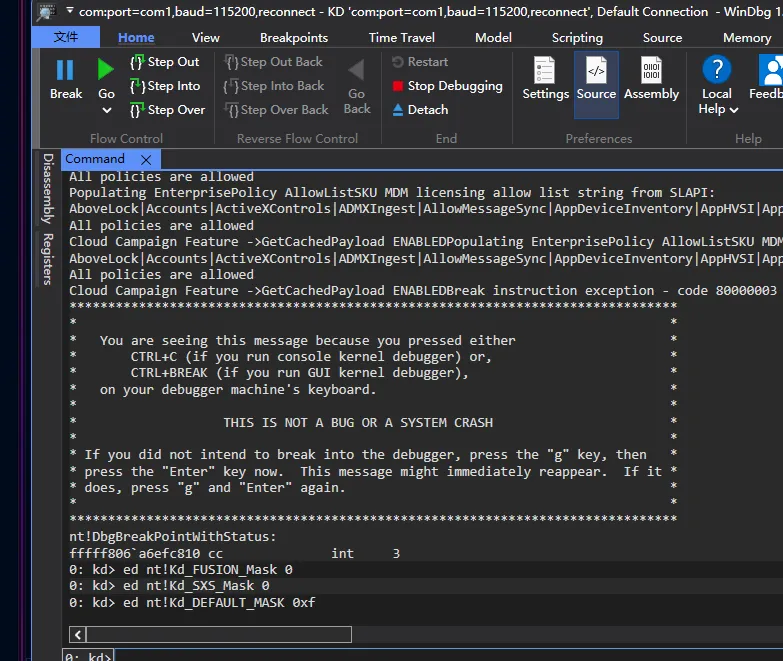Open the Disassembly side panel
The height and width of the screenshot is (661, 783).
[47, 188]
